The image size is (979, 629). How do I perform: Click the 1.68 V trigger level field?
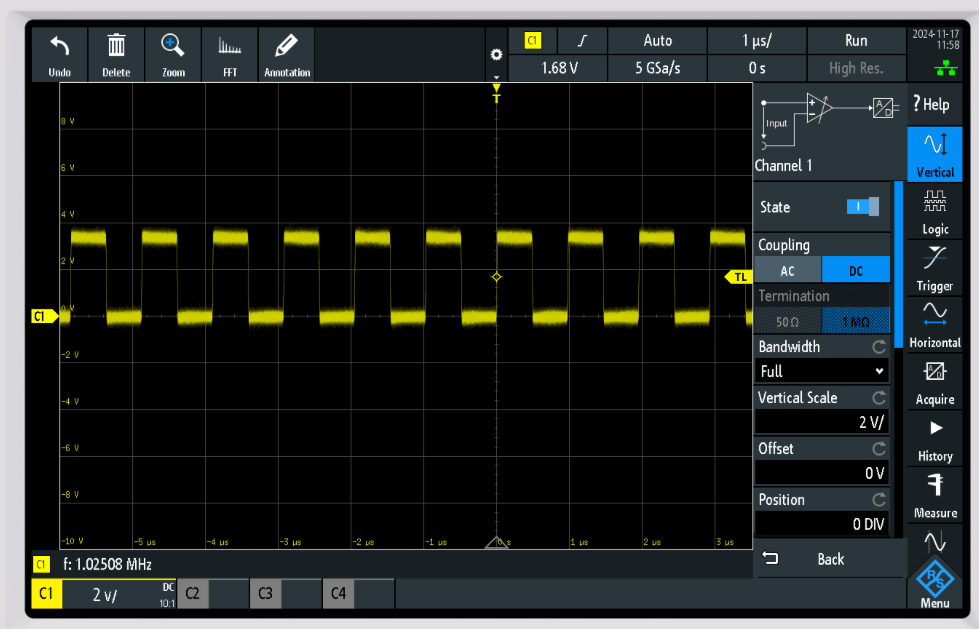[558, 68]
